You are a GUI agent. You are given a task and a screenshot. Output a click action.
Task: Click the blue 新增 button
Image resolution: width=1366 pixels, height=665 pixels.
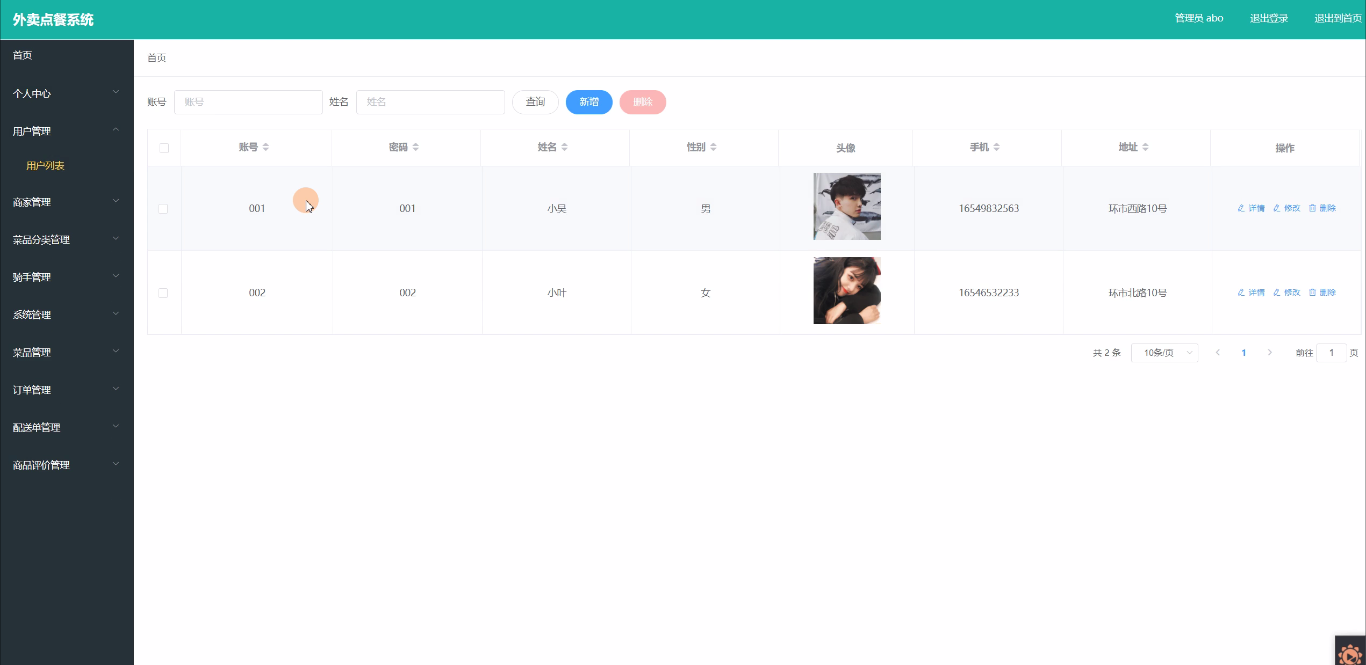(x=589, y=102)
